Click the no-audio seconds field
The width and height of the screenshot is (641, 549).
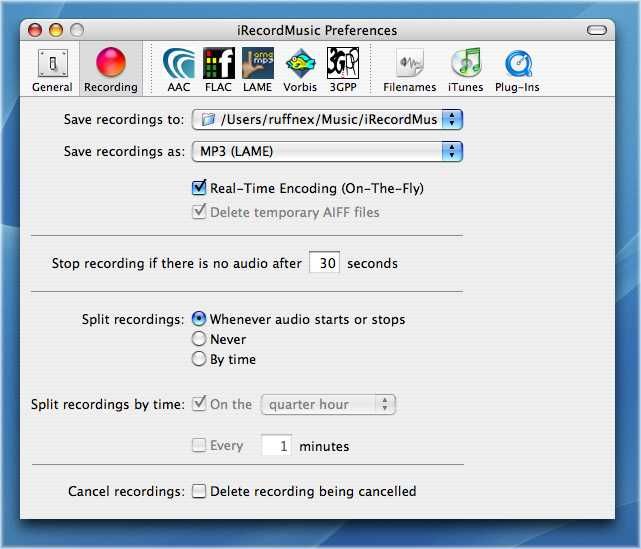coord(324,262)
